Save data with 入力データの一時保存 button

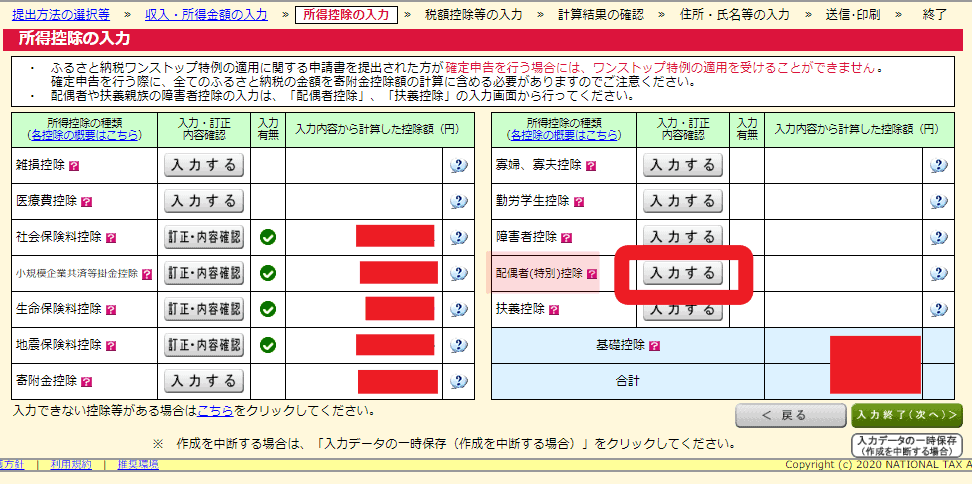point(907,446)
